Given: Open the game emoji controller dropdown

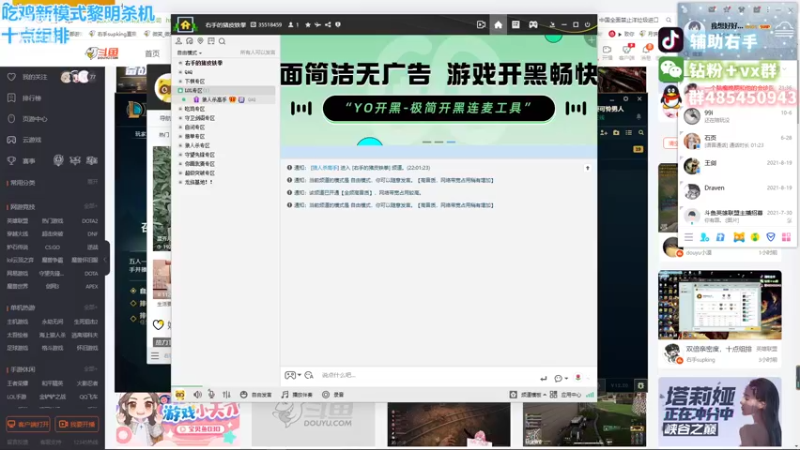Looking at the screenshot, I should coord(292,375).
